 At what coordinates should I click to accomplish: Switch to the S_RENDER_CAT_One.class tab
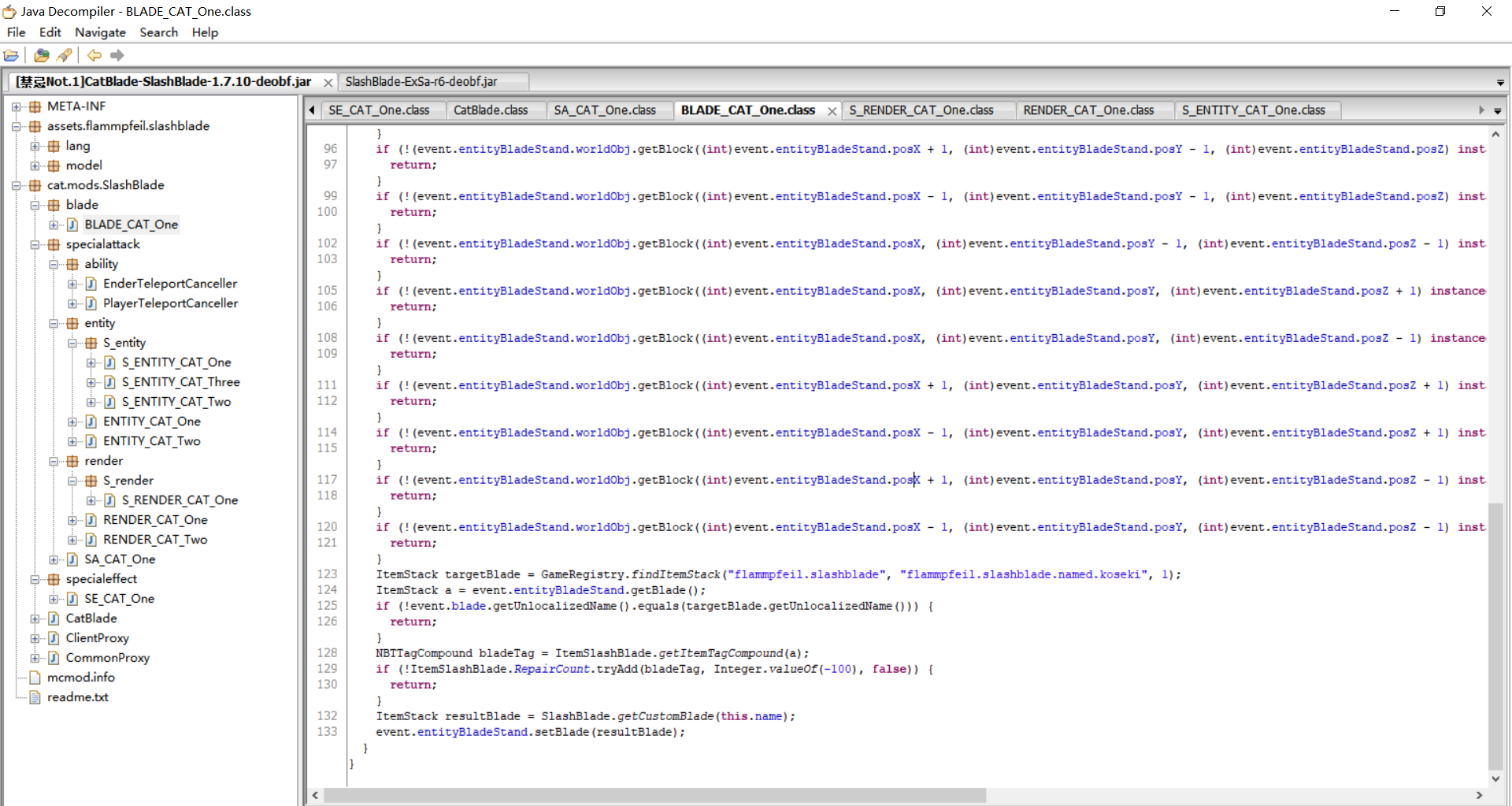[x=921, y=110]
